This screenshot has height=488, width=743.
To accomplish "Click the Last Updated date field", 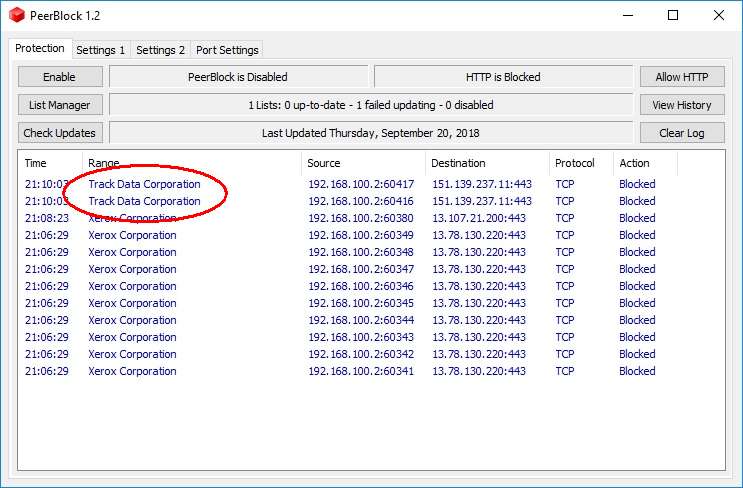I will (371, 133).
